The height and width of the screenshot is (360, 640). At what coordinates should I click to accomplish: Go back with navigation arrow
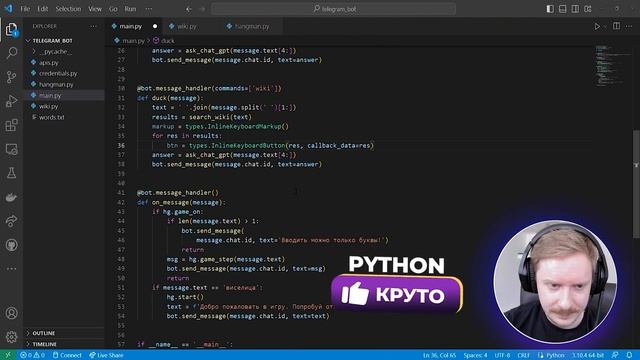click(x=189, y=9)
